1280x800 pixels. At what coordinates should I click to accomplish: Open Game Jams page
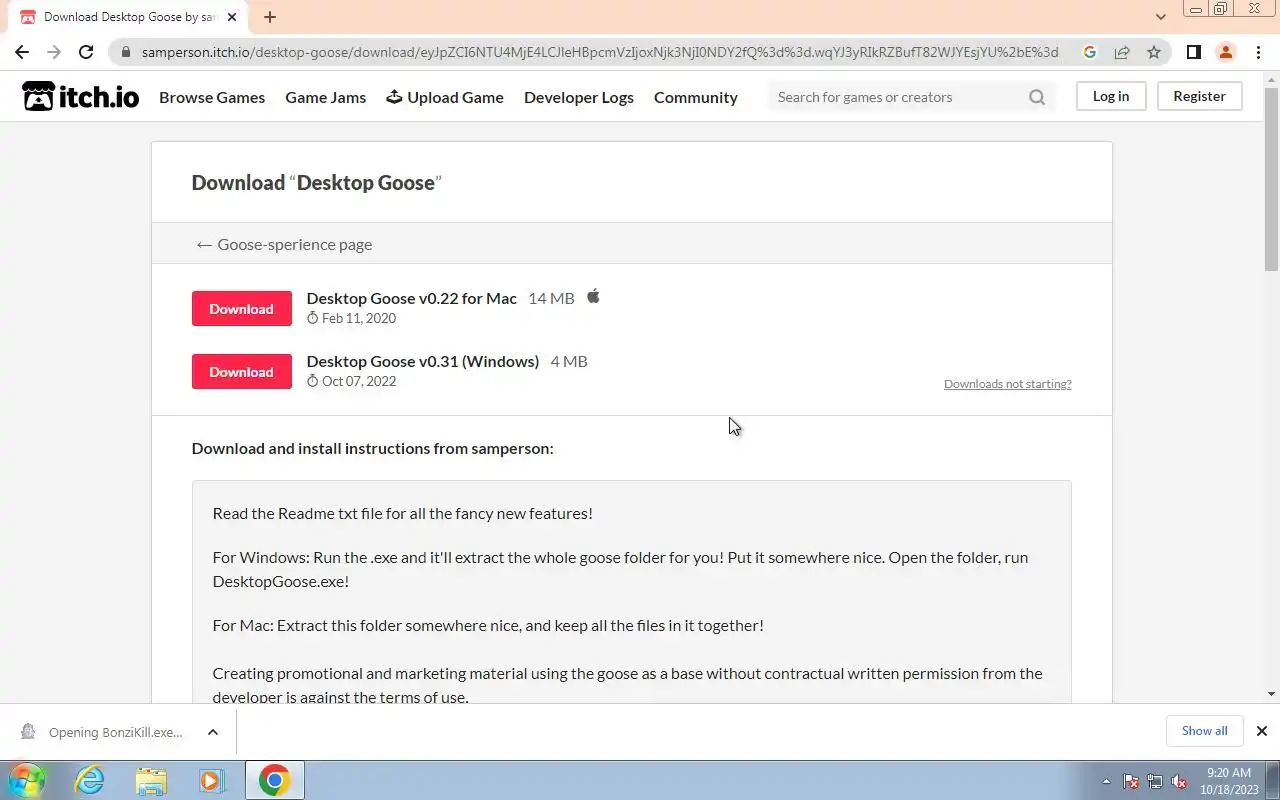coord(325,97)
